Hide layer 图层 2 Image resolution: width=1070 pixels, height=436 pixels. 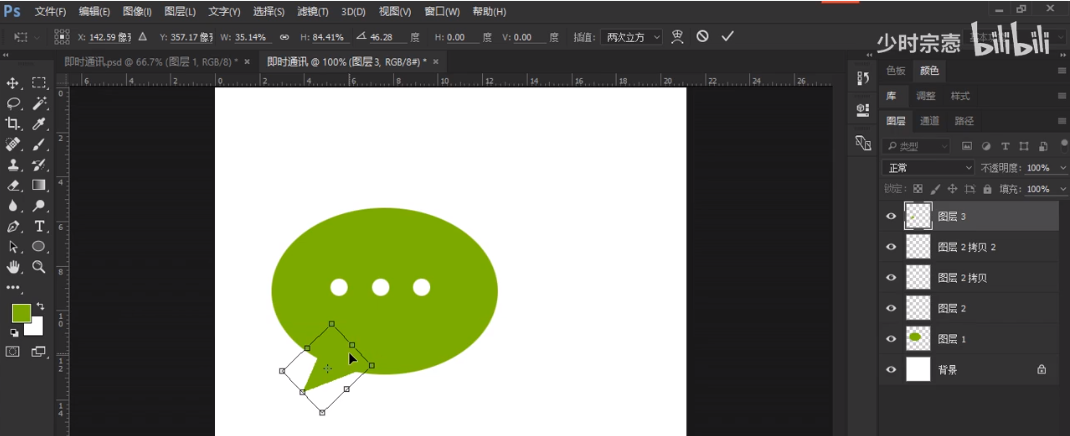click(x=891, y=308)
